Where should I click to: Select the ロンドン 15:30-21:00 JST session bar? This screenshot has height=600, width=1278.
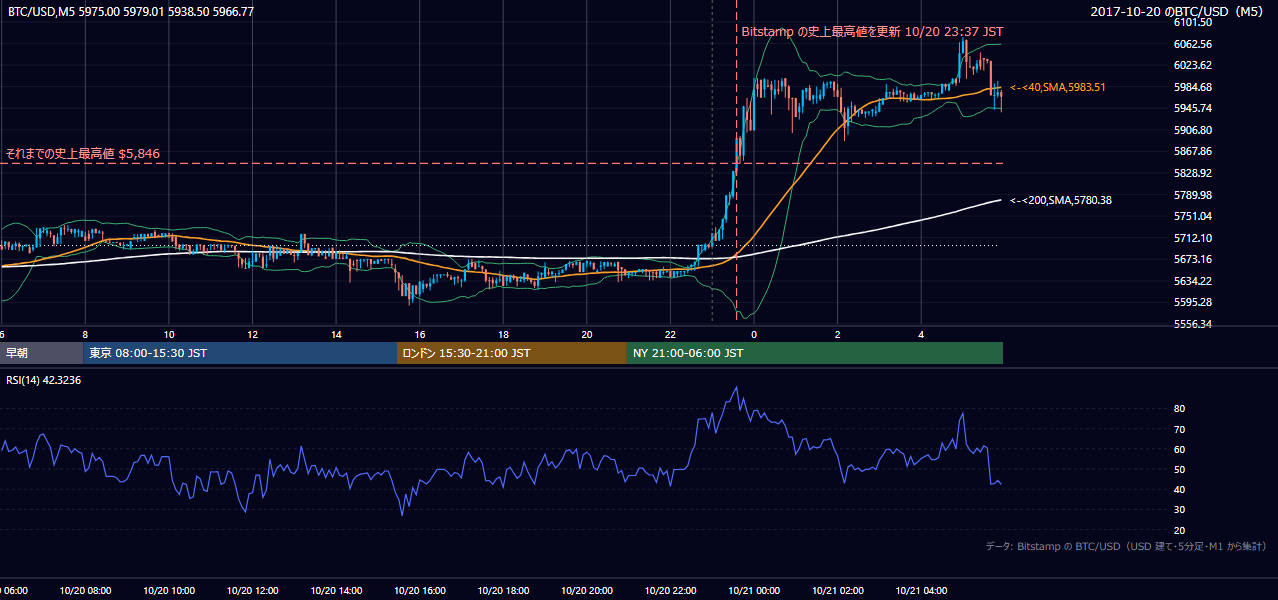pos(512,353)
